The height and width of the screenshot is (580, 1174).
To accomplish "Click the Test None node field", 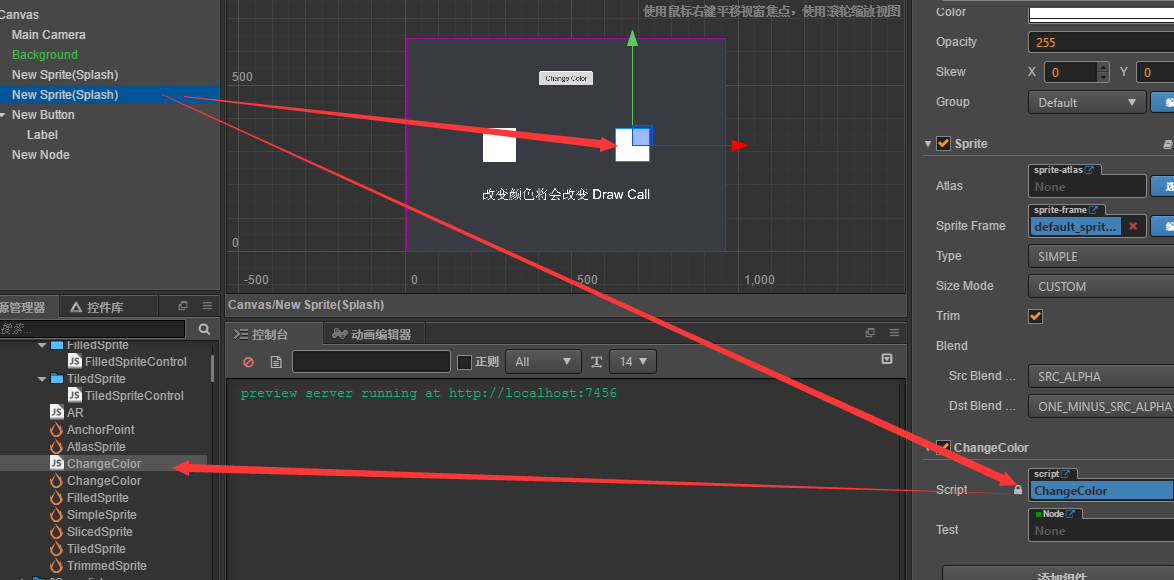I will click(1101, 530).
